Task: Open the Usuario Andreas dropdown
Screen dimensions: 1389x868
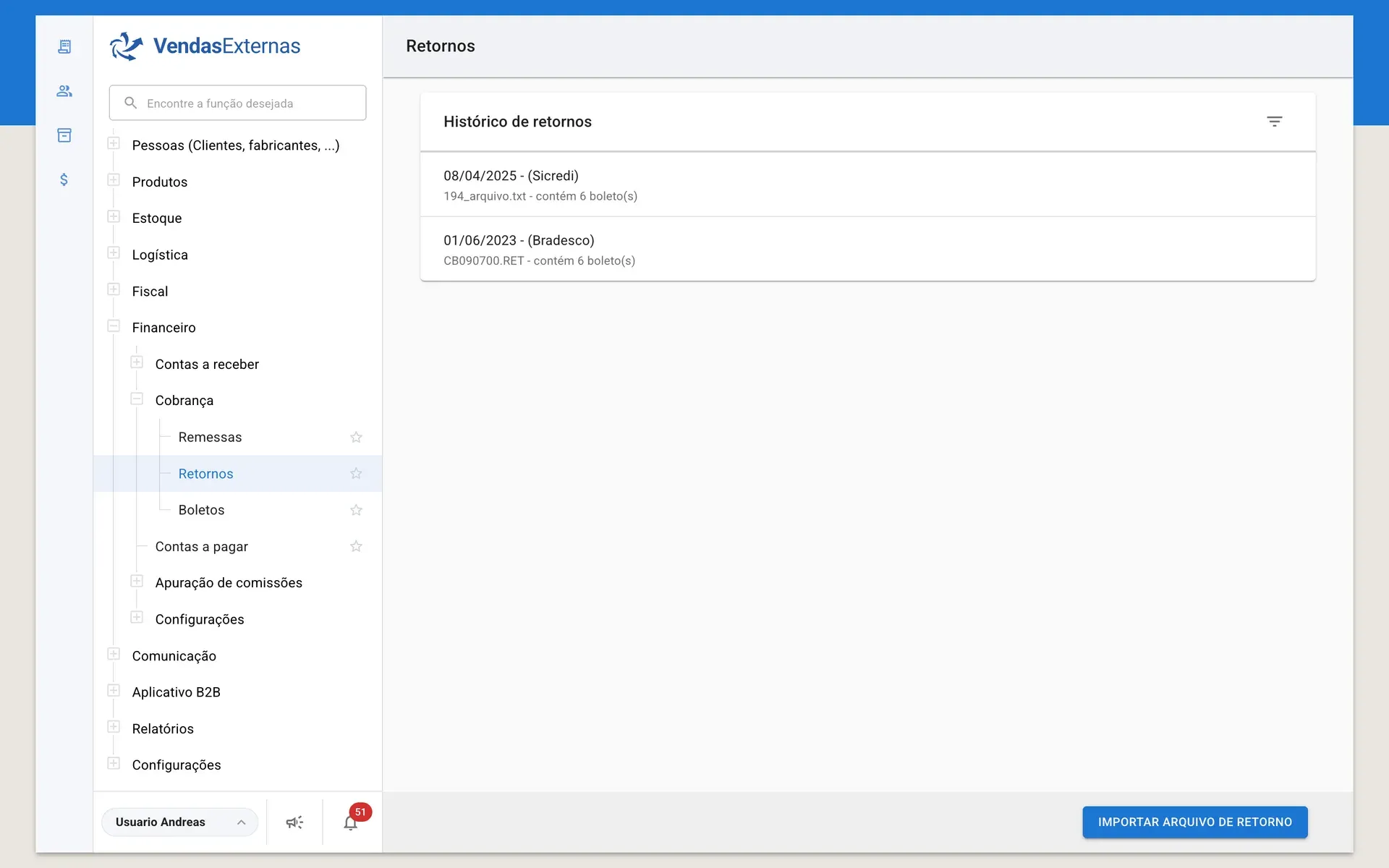Action: pyautogui.click(x=179, y=822)
